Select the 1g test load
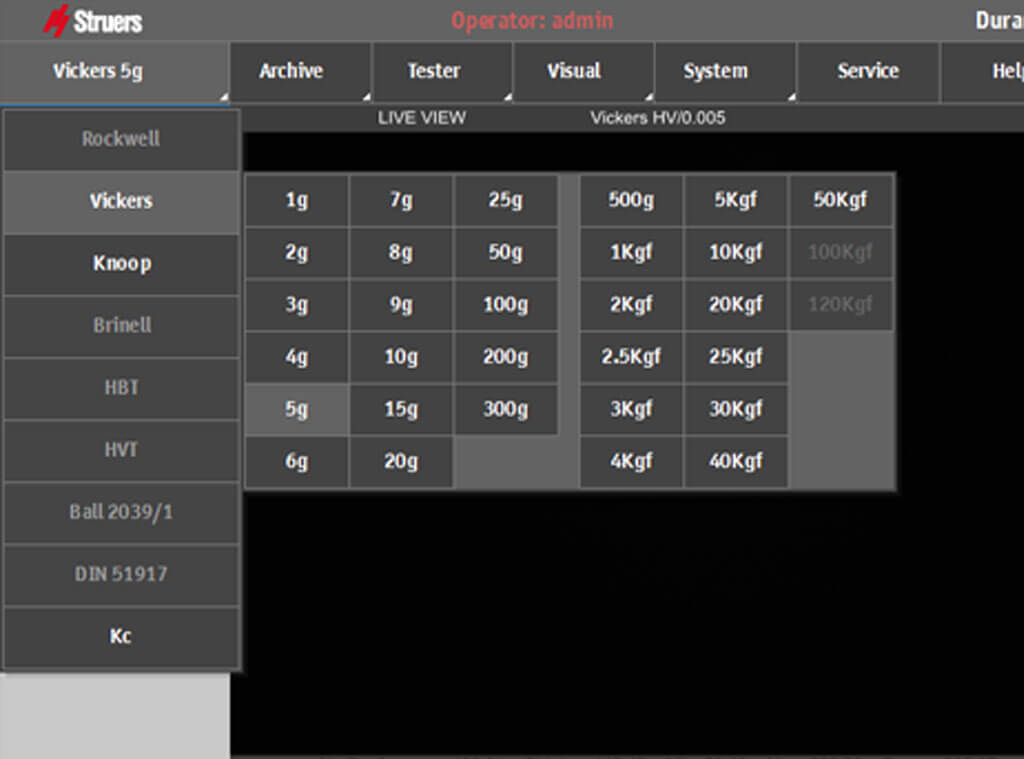The height and width of the screenshot is (759, 1024). pyautogui.click(x=297, y=200)
